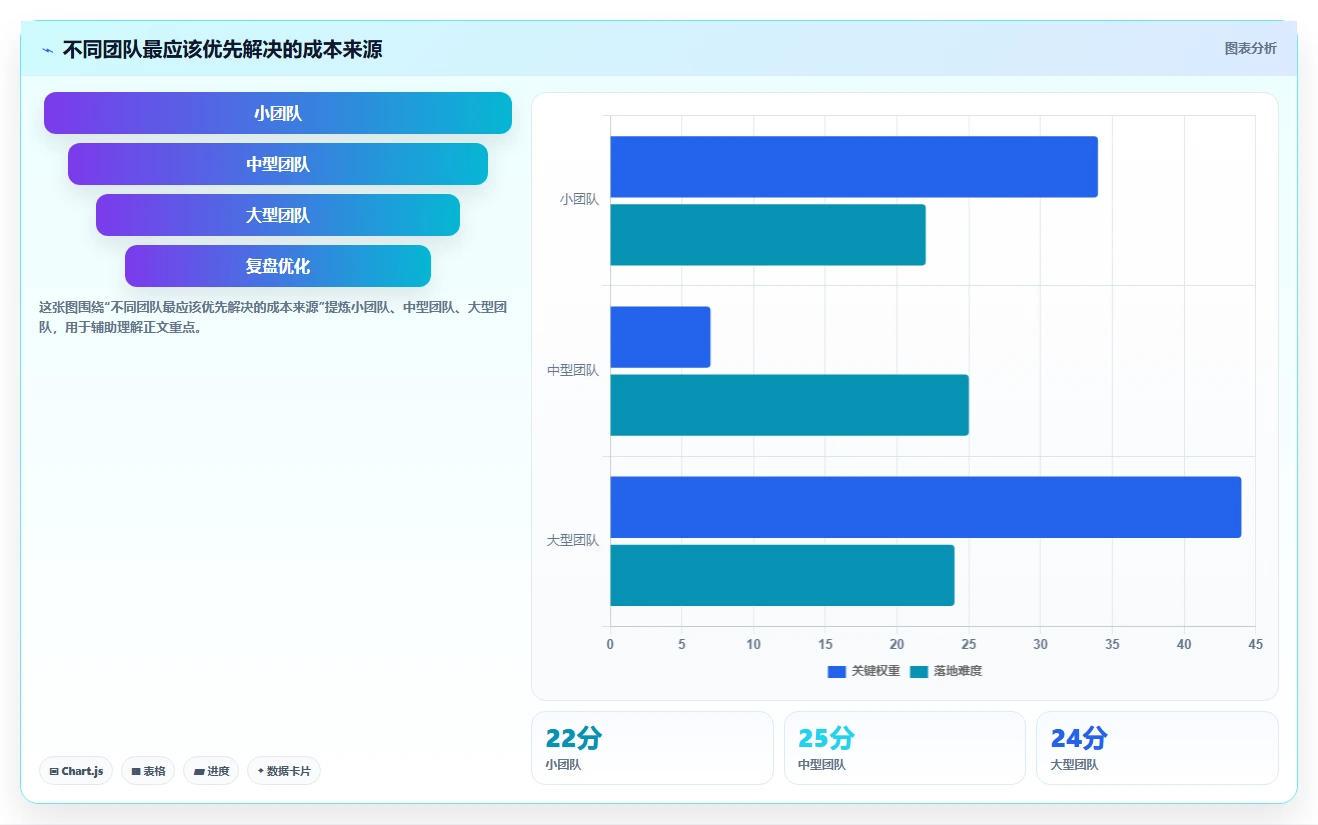Click the description paragraph under the funnel
Image resolution: width=1318 pixels, height=825 pixels.
click(273, 317)
